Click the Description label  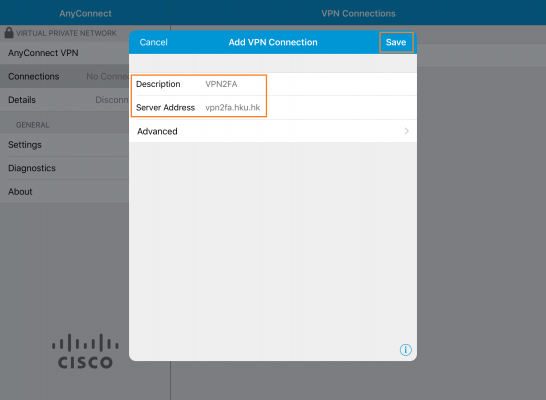pos(158,84)
